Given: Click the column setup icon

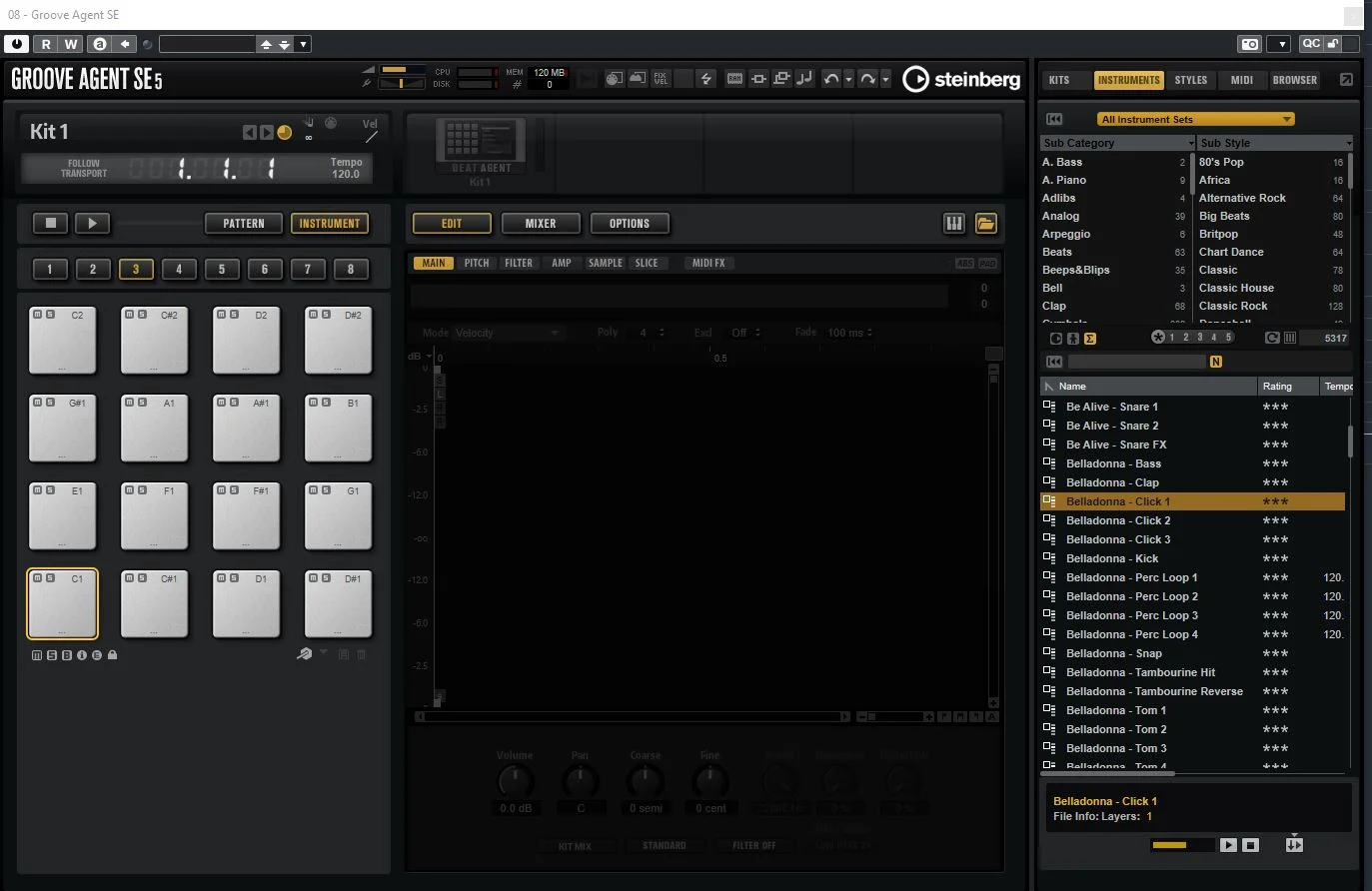Looking at the screenshot, I should click(x=1290, y=338).
